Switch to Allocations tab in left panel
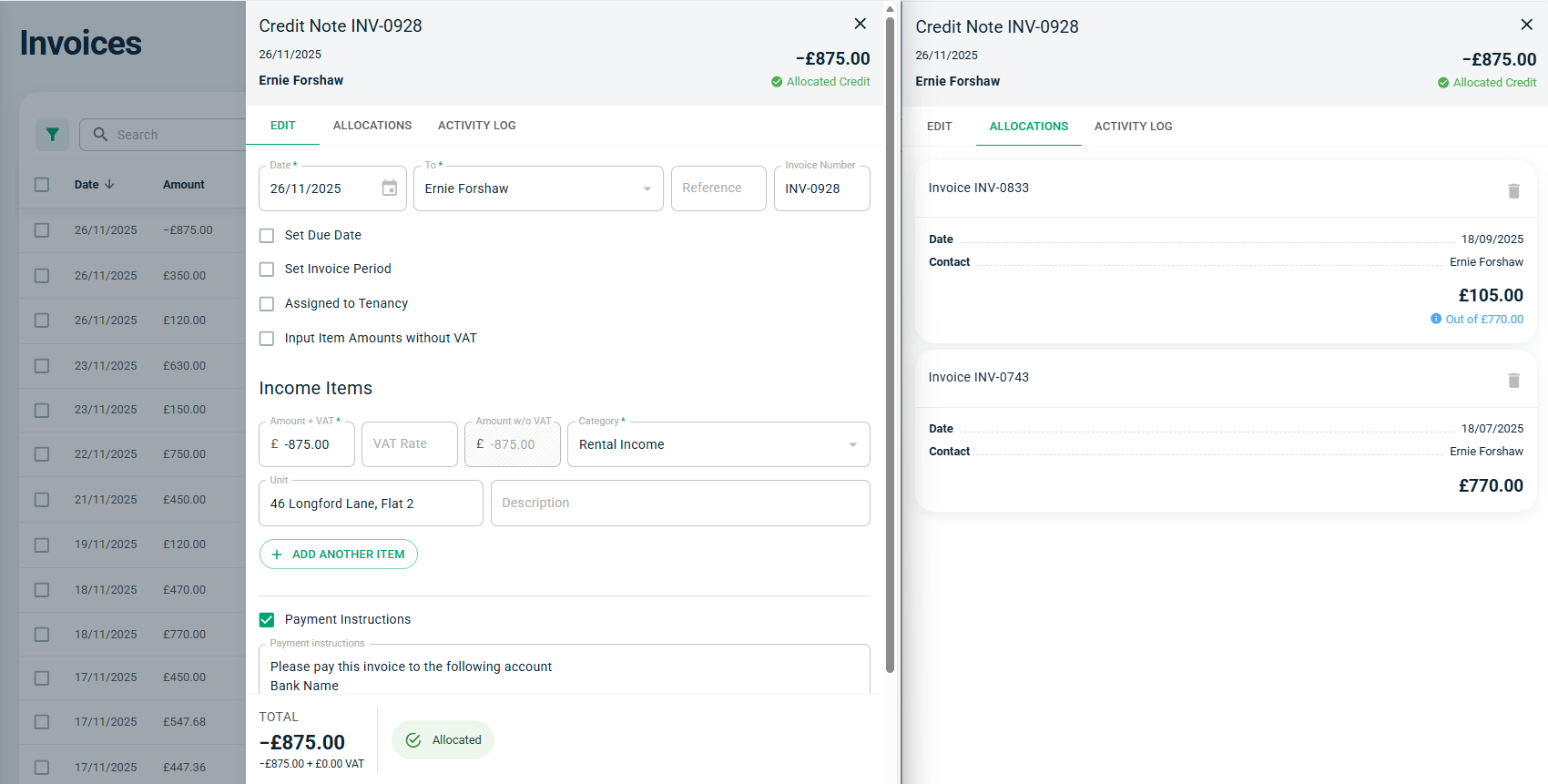 tap(372, 126)
